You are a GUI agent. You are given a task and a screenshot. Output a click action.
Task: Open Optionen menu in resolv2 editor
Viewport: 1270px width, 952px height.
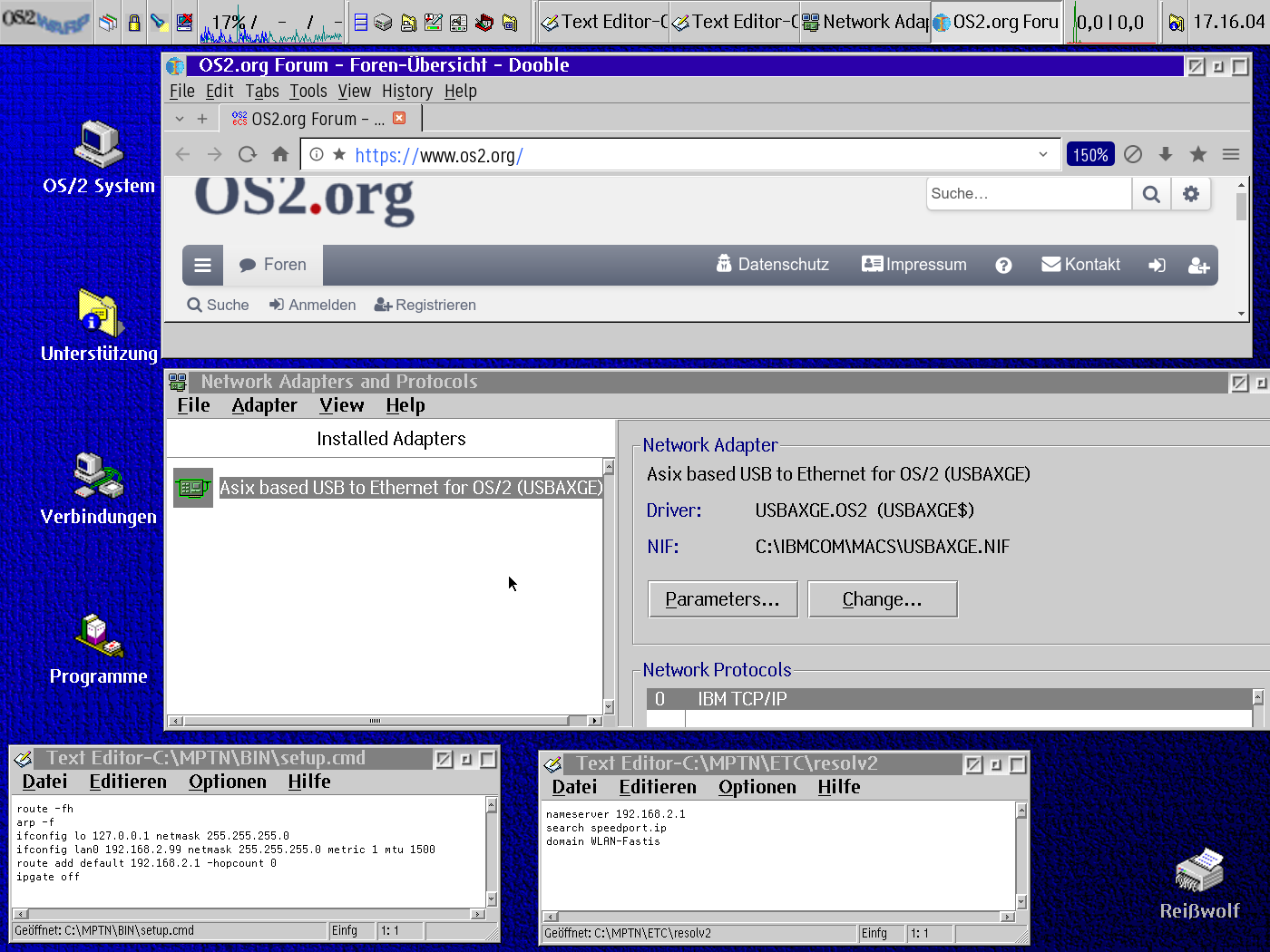click(x=757, y=787)
